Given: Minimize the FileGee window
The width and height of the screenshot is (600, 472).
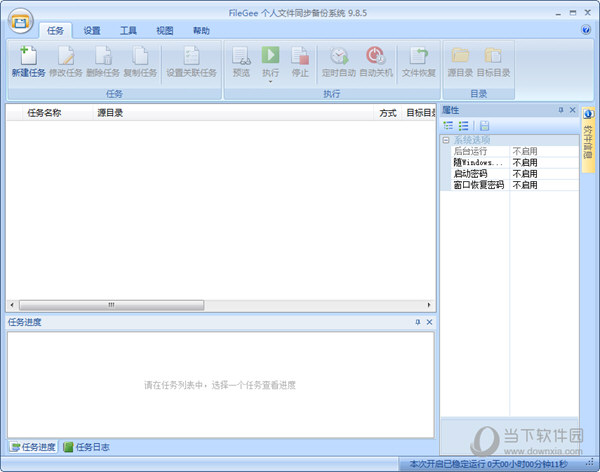Looking at the screenshot, I should tap(558, 13).
